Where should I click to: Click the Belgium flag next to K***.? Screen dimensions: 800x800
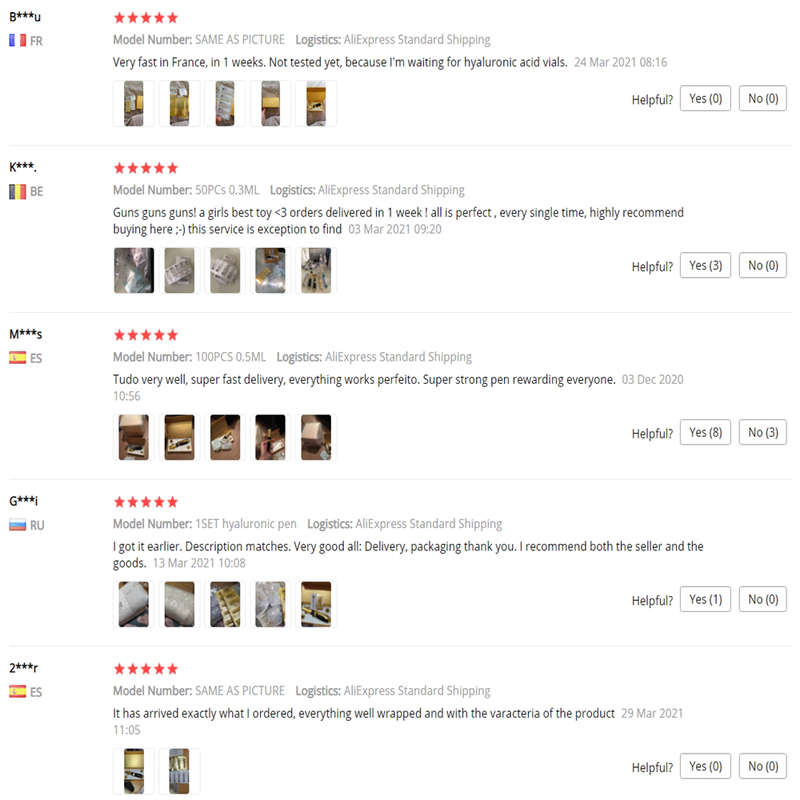(17, 191)
